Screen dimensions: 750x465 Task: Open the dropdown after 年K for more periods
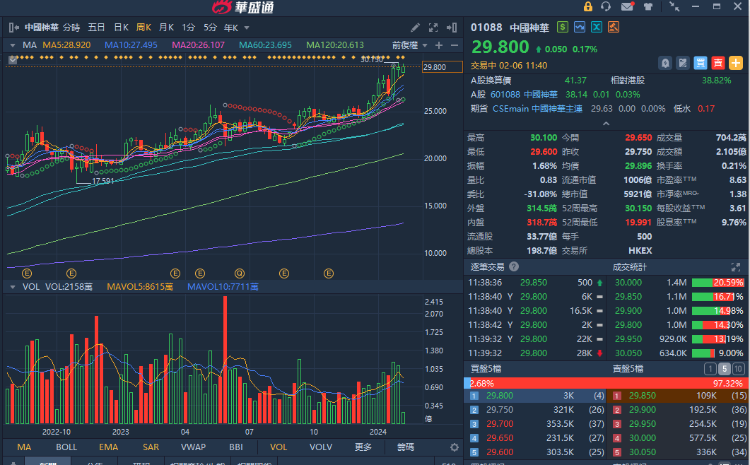click(x=247, y=28)
